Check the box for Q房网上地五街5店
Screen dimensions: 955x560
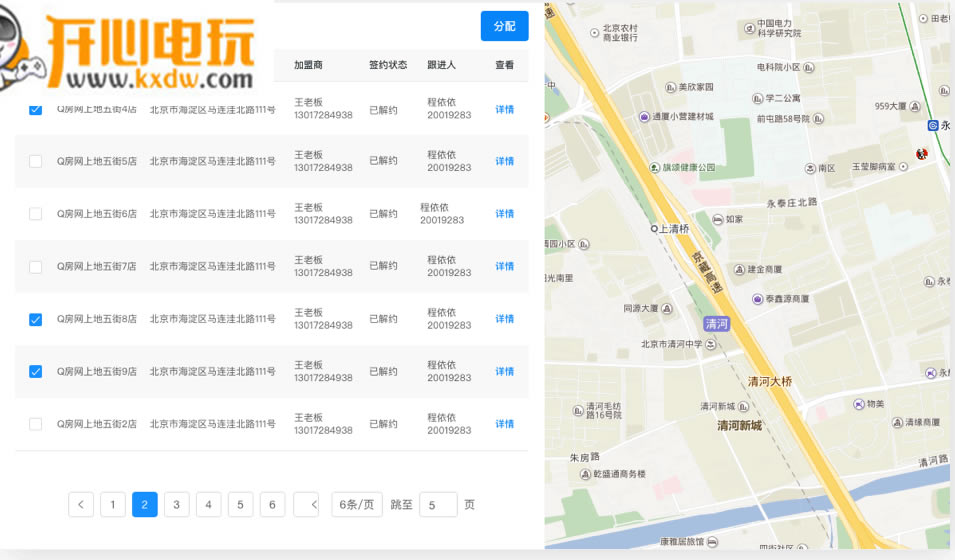click(x=36, y=161)
